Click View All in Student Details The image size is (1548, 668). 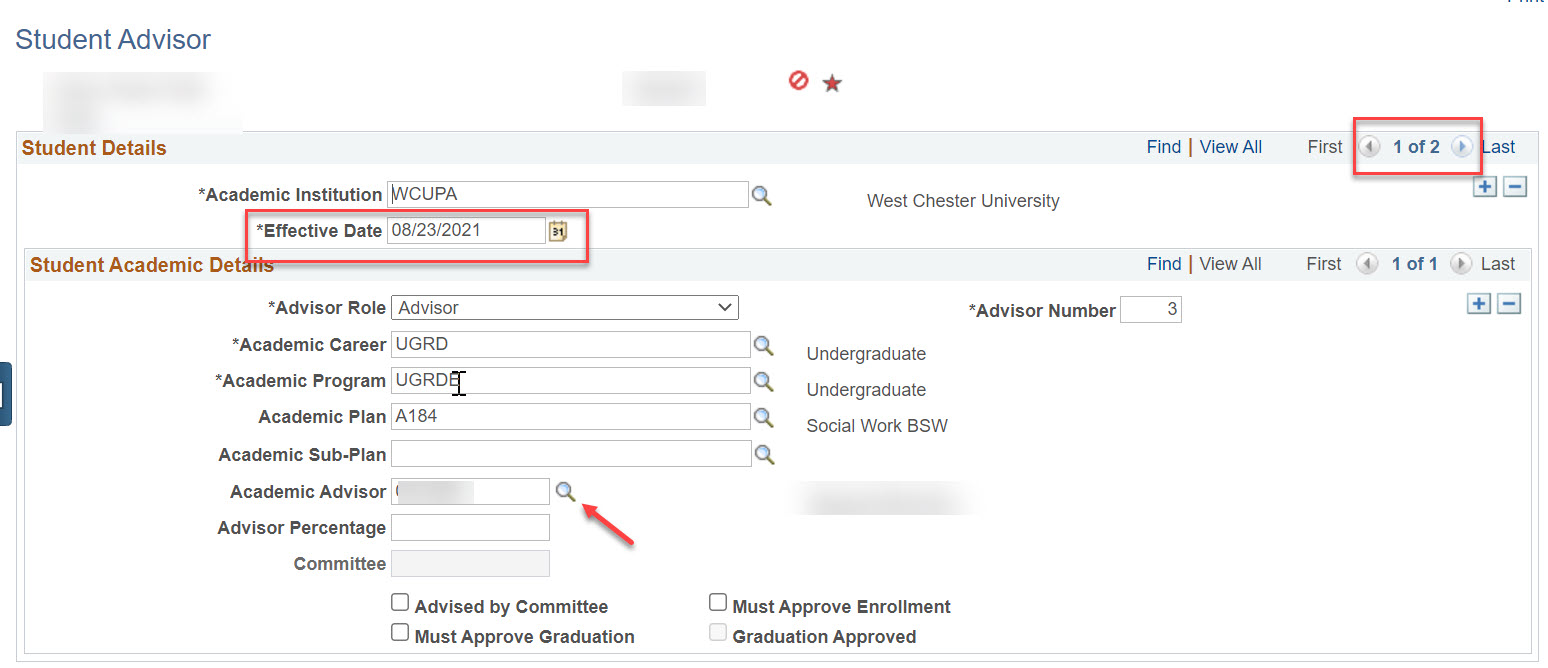pyautogui.click(x=1230, y=147)
